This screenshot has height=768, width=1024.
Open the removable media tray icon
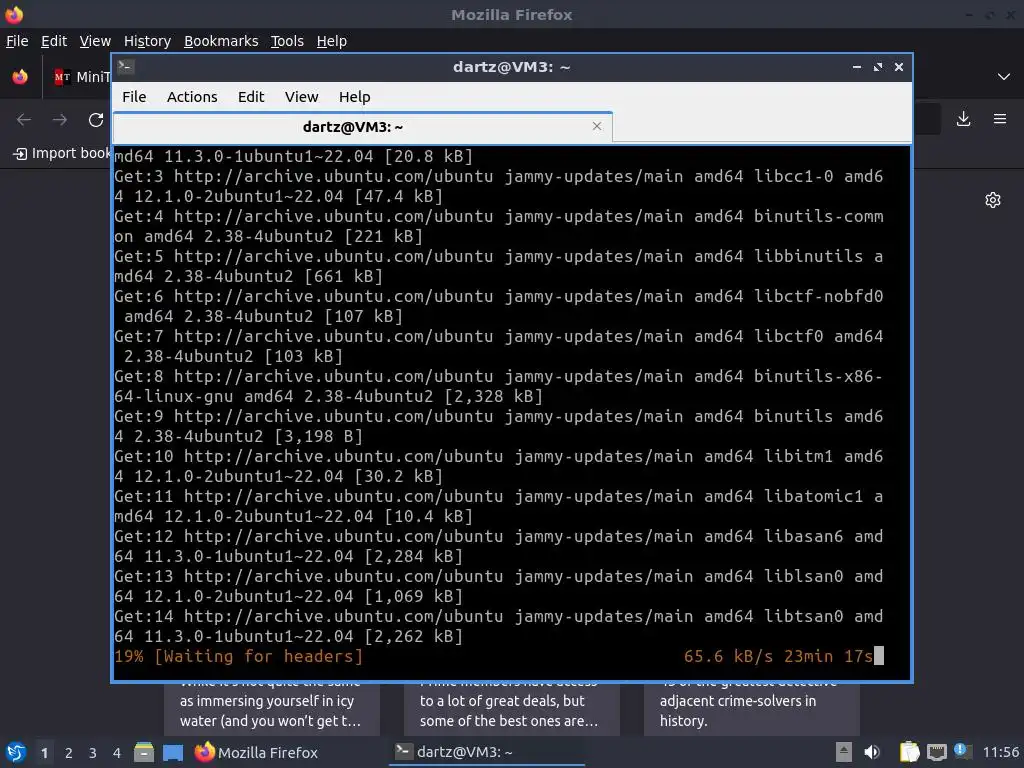click(843, 752)
